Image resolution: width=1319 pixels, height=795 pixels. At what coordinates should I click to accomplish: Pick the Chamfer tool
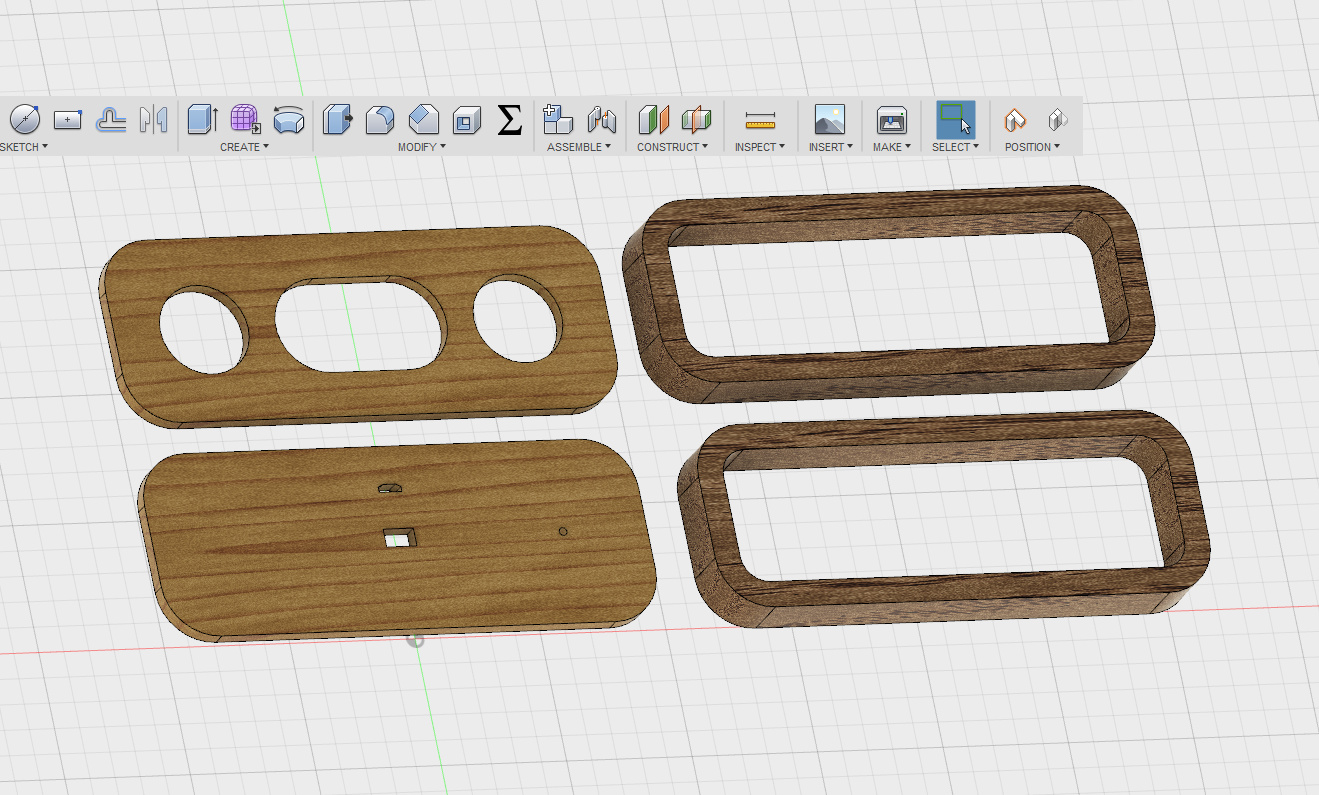(424, 120)
